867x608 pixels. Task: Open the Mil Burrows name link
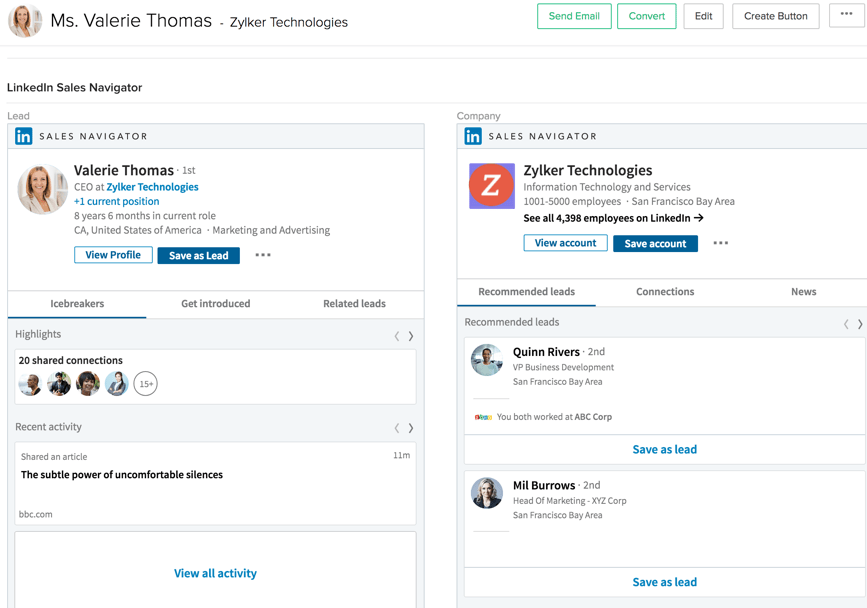pos(544,485)
